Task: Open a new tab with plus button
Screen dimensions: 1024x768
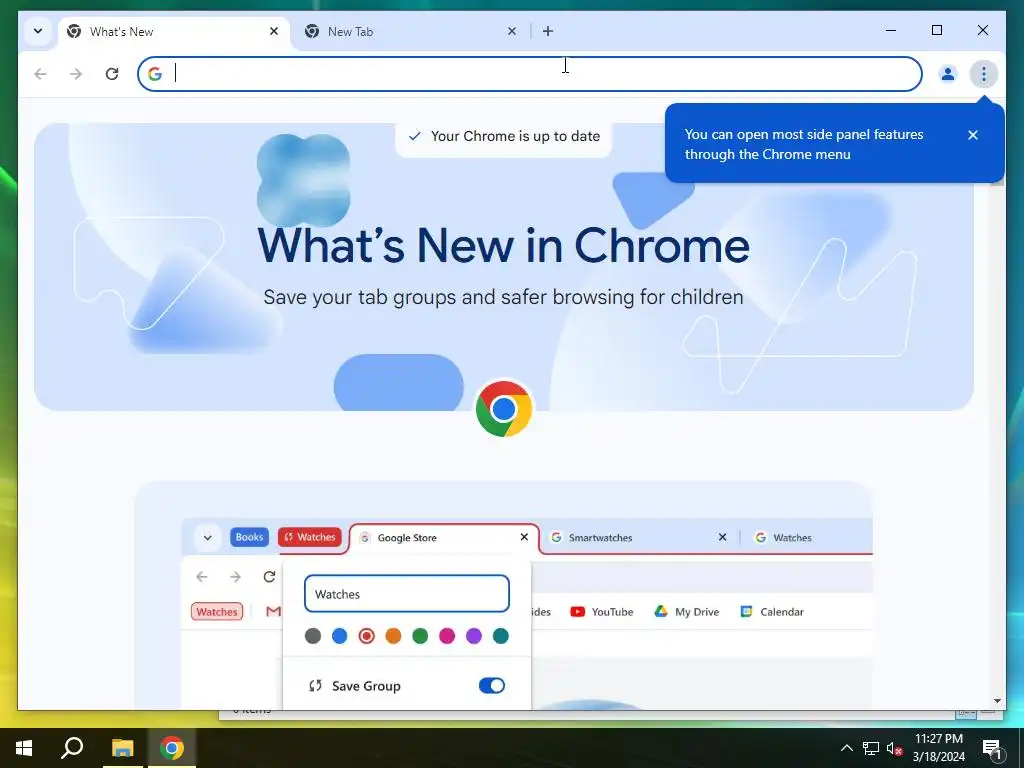Action: 548,31
